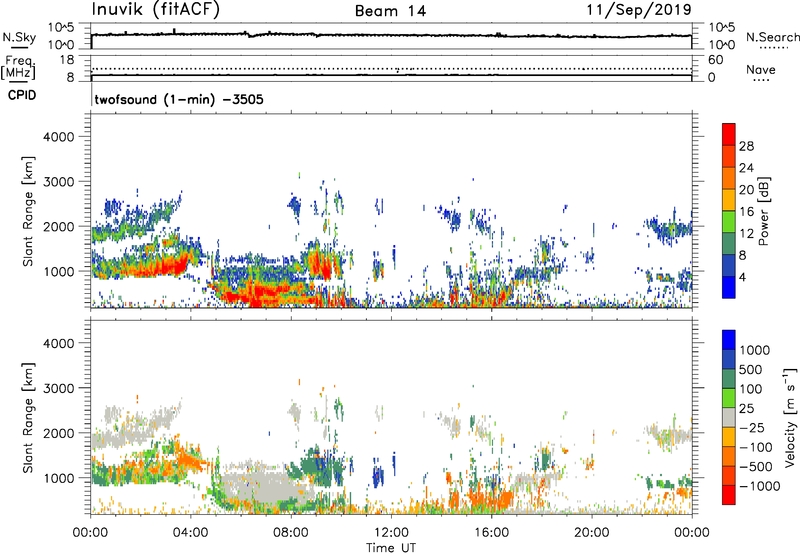Screen dimensions: 800x554
Task: Click time axis label '16:00'
Action: click(491, 533)
